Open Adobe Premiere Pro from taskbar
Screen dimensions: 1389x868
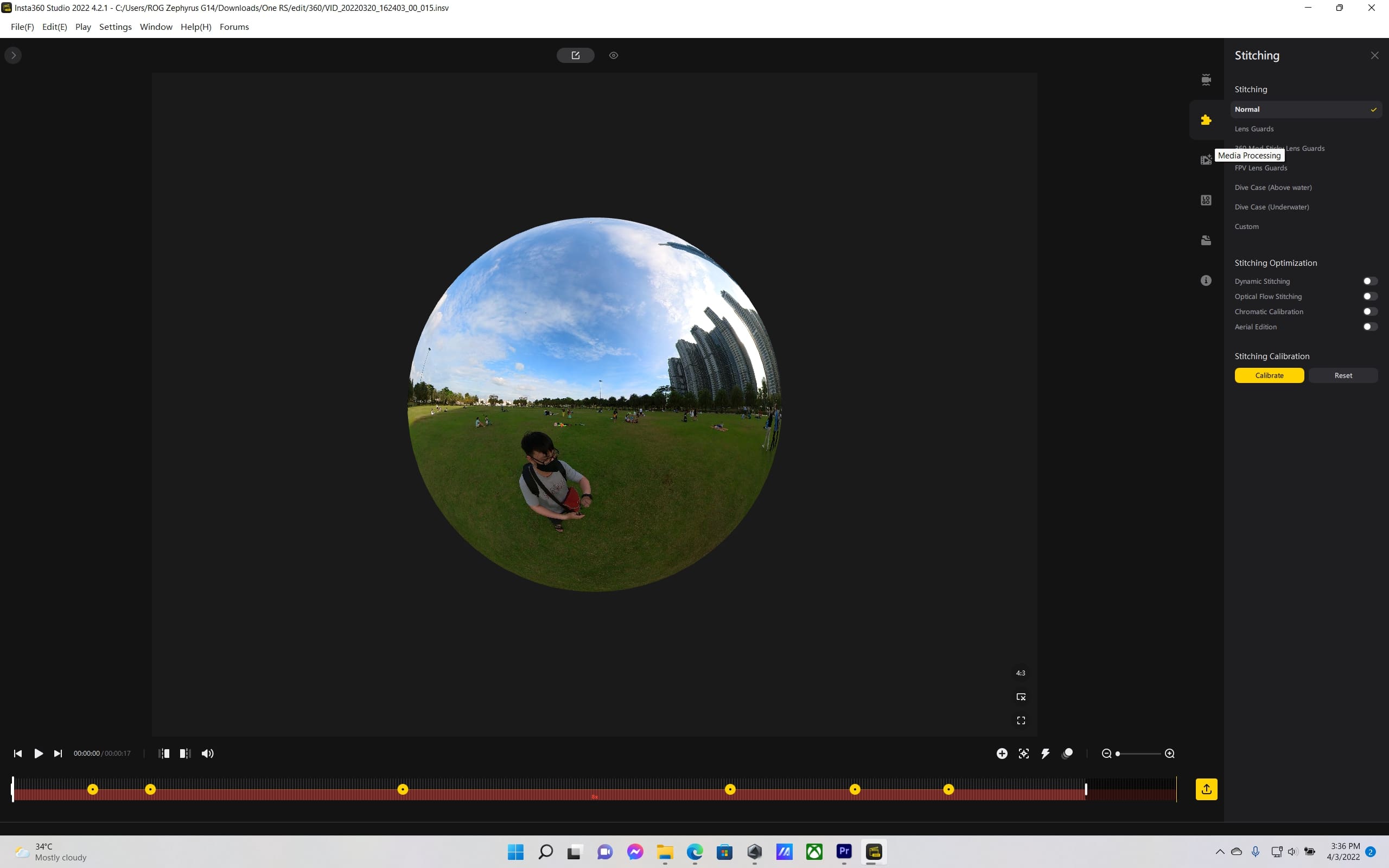(844, 852)
